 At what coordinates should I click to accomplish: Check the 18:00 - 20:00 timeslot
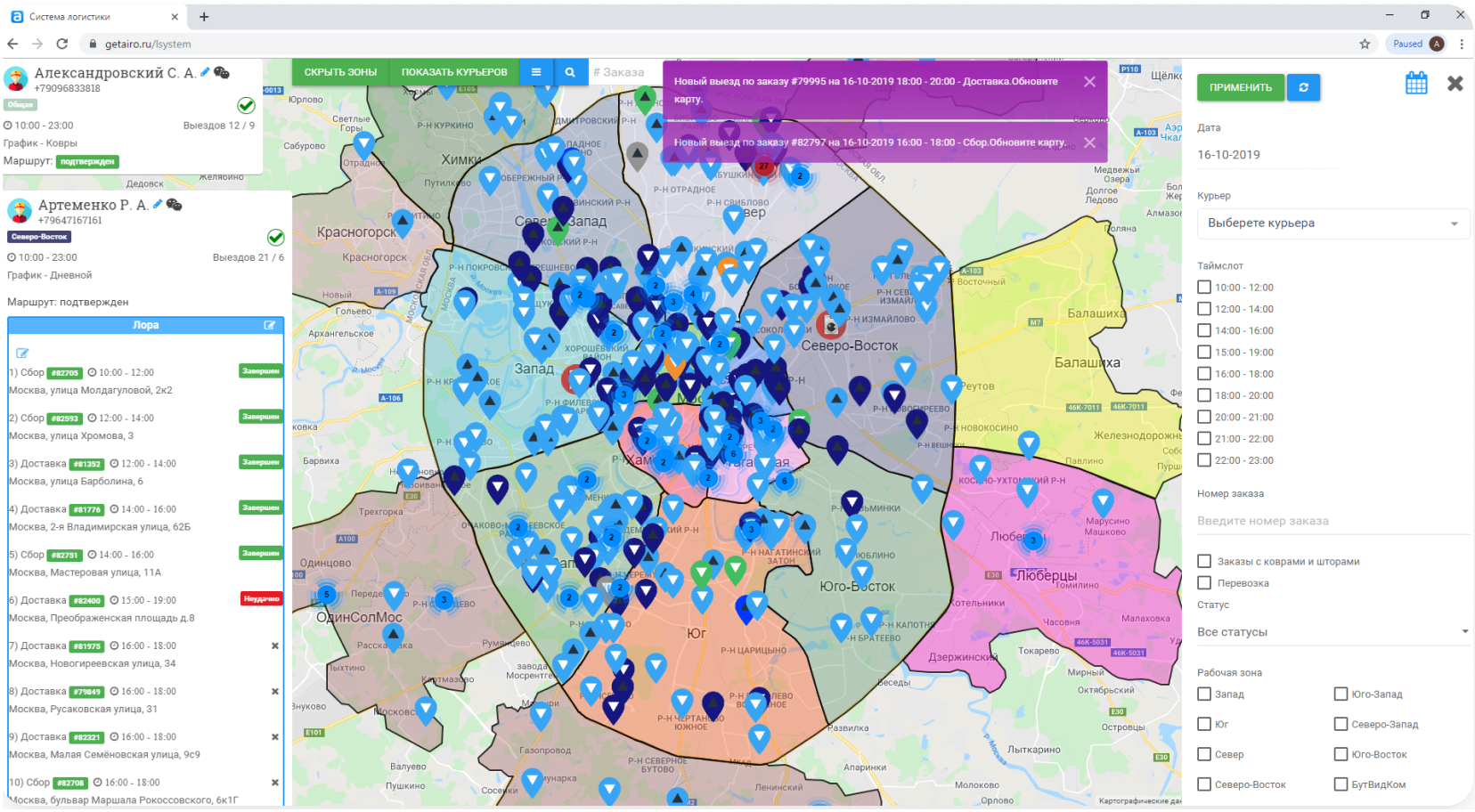tap(1204, 395)
